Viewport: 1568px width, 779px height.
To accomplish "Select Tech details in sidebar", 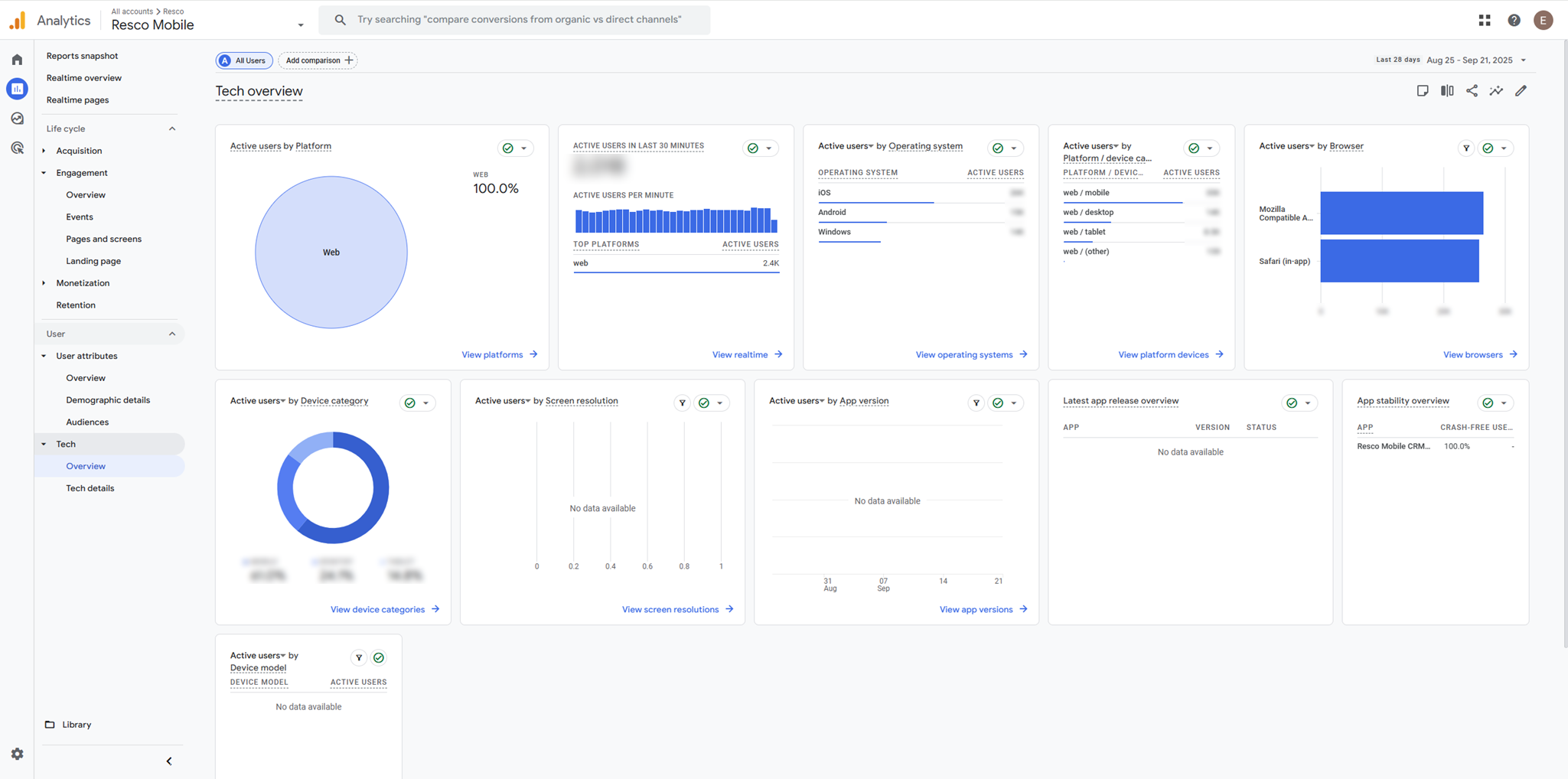I will (x=90, y=488).
